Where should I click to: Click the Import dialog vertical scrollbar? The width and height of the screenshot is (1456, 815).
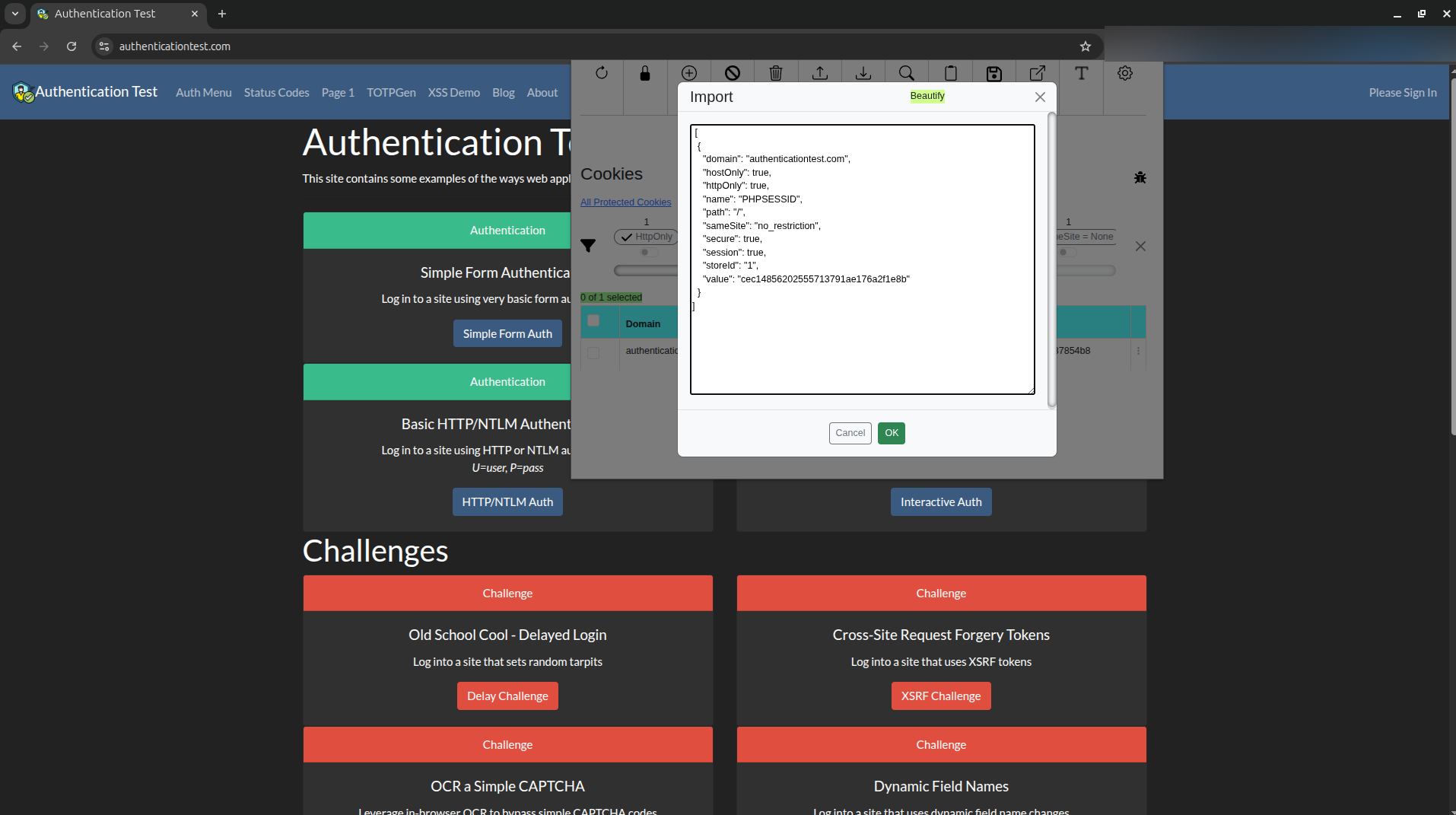click(x=1051, y=259)
